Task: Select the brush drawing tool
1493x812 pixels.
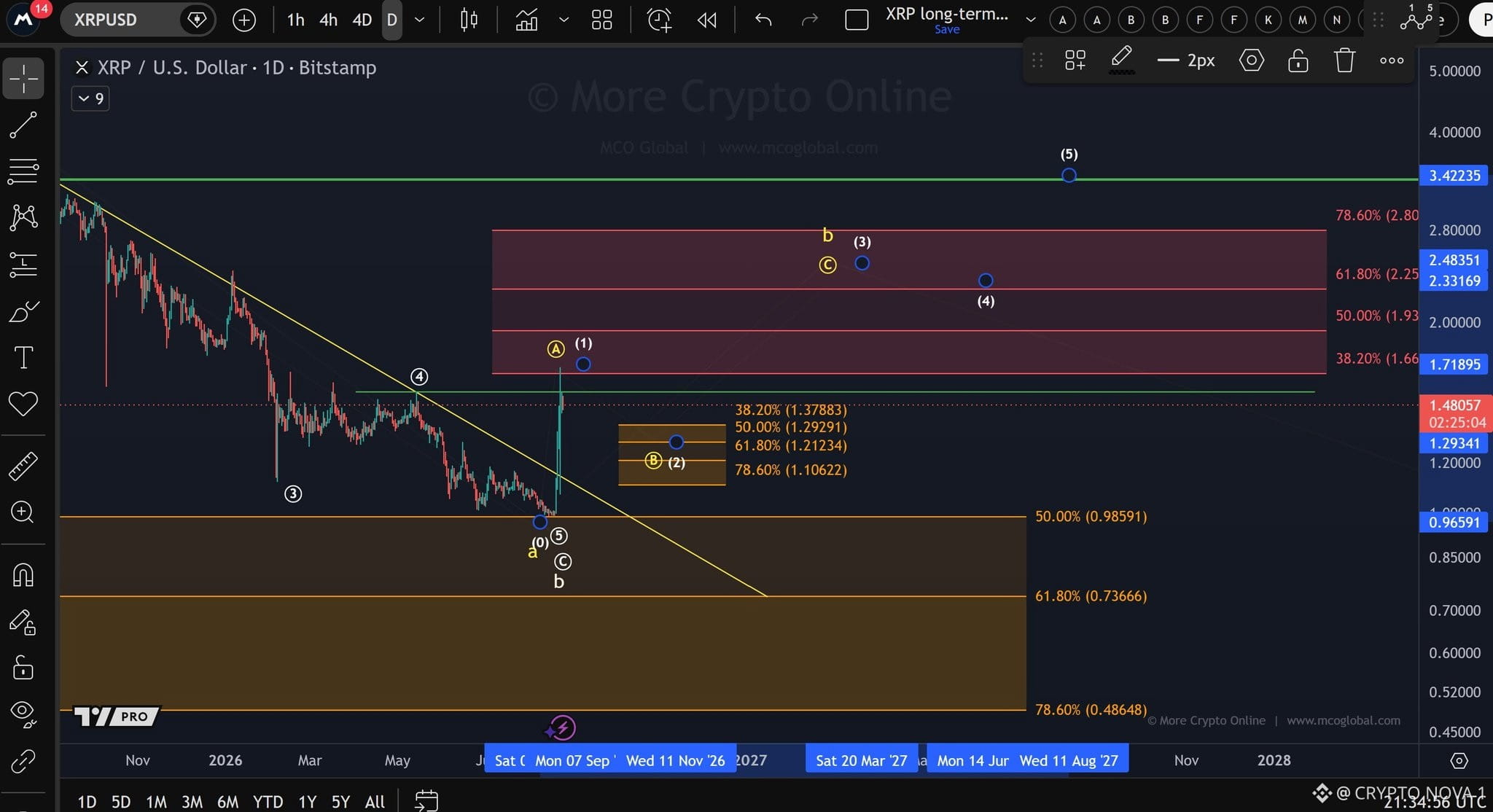Action: 23,311
